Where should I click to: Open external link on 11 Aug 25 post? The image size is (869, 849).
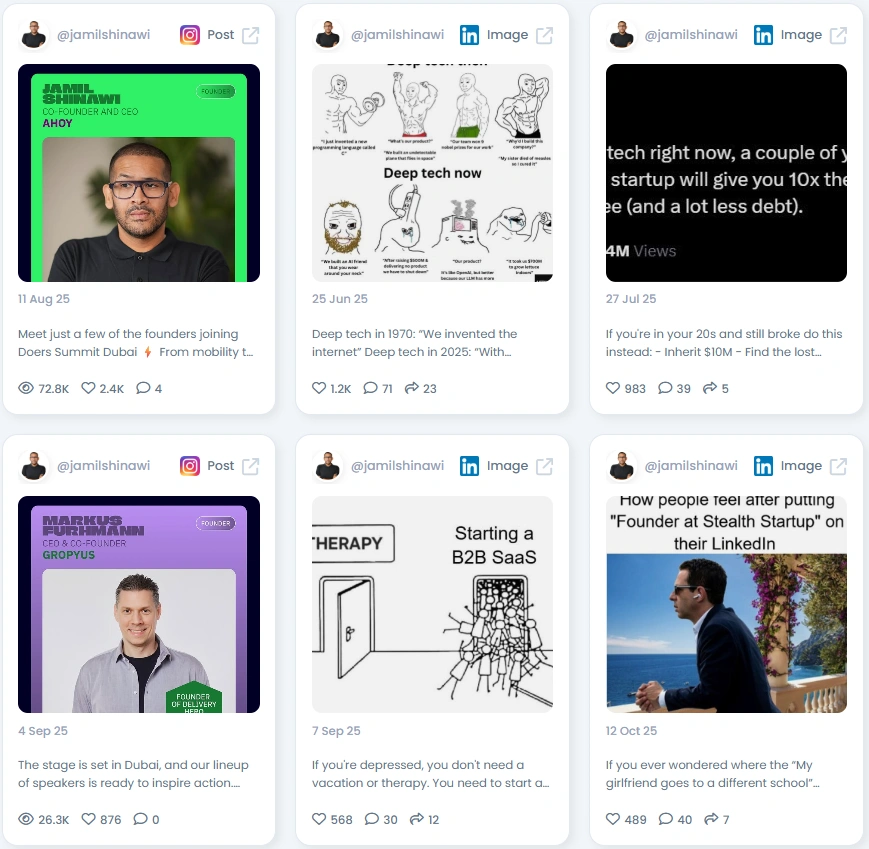(251, 35)
